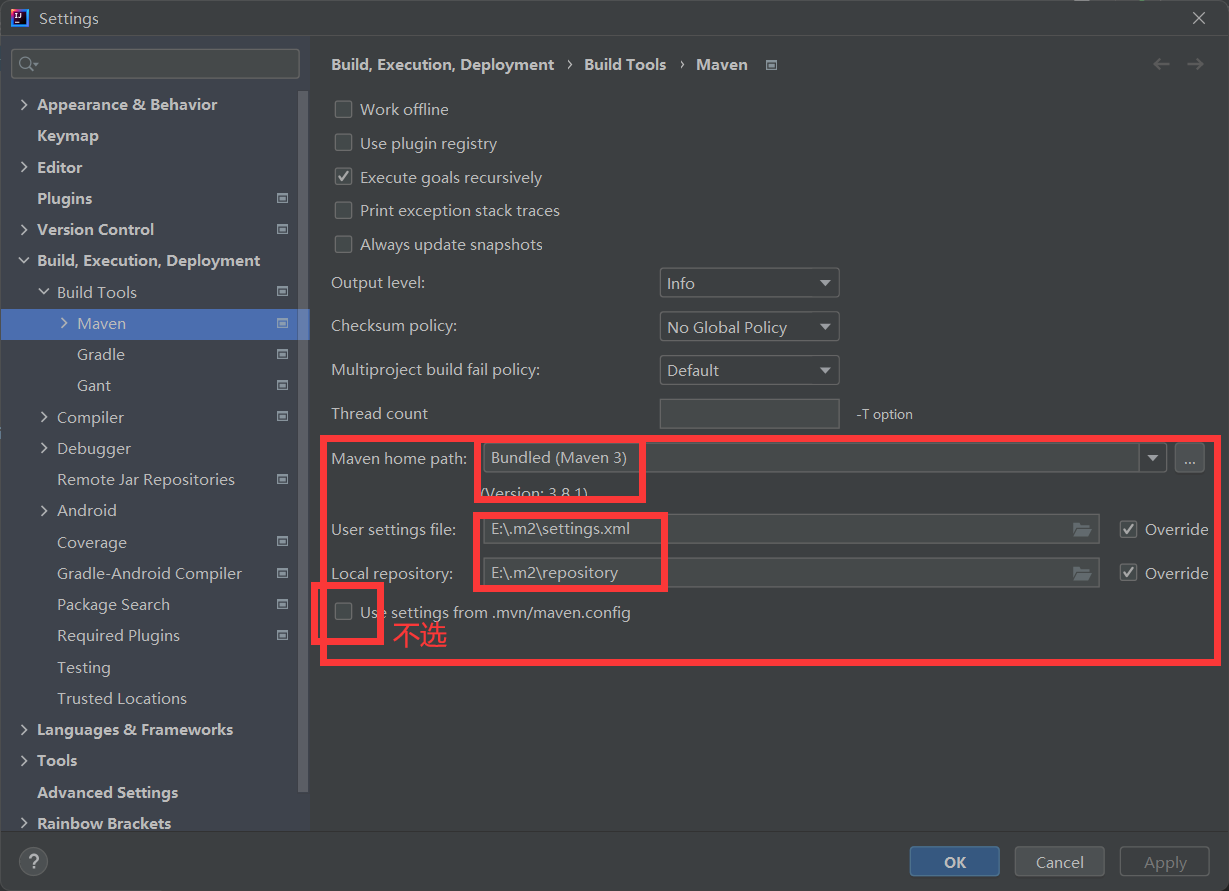
Task: Expand the Debugger node
Action: coord(44,448)
